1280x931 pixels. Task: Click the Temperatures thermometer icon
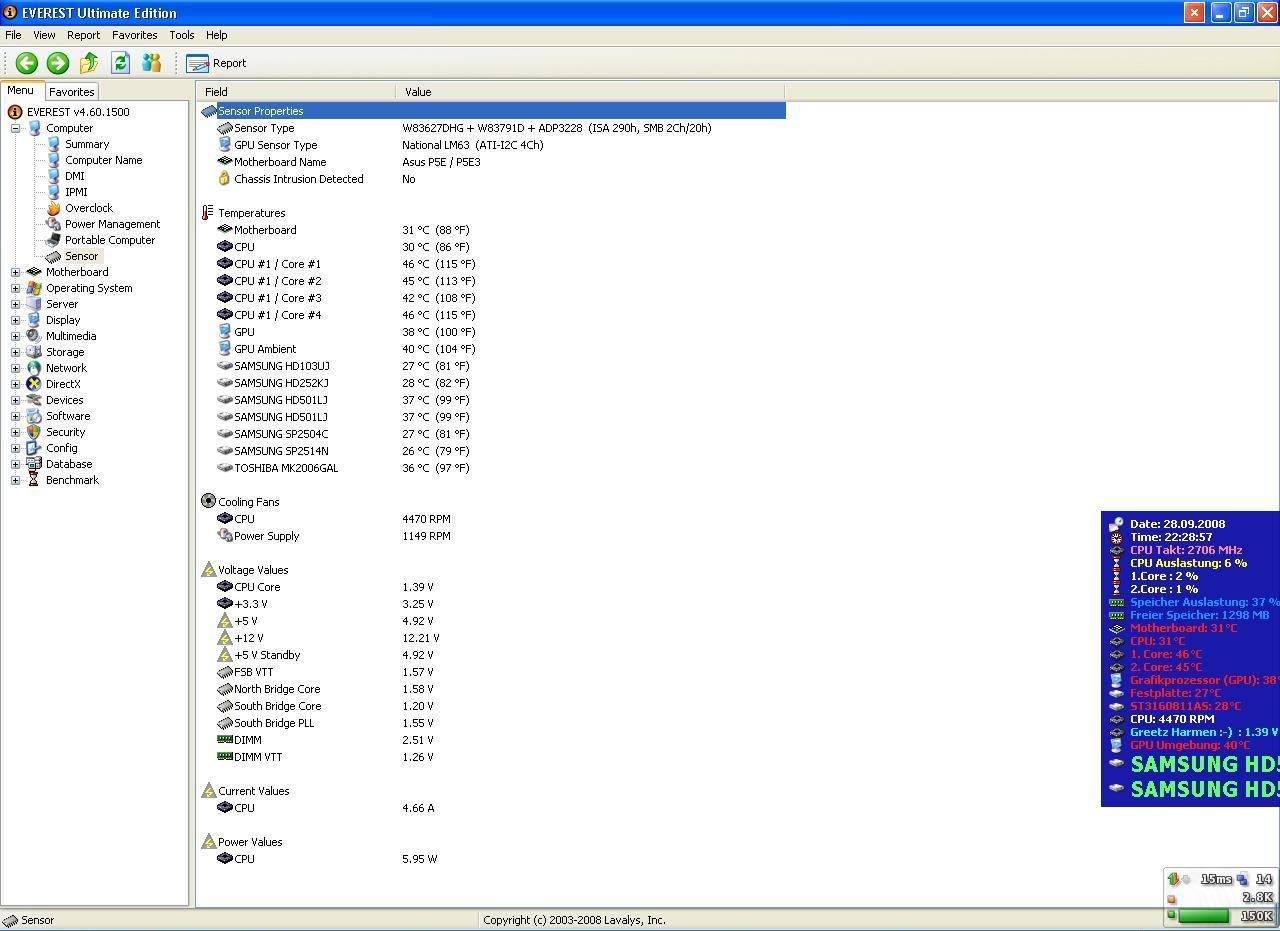208,213
